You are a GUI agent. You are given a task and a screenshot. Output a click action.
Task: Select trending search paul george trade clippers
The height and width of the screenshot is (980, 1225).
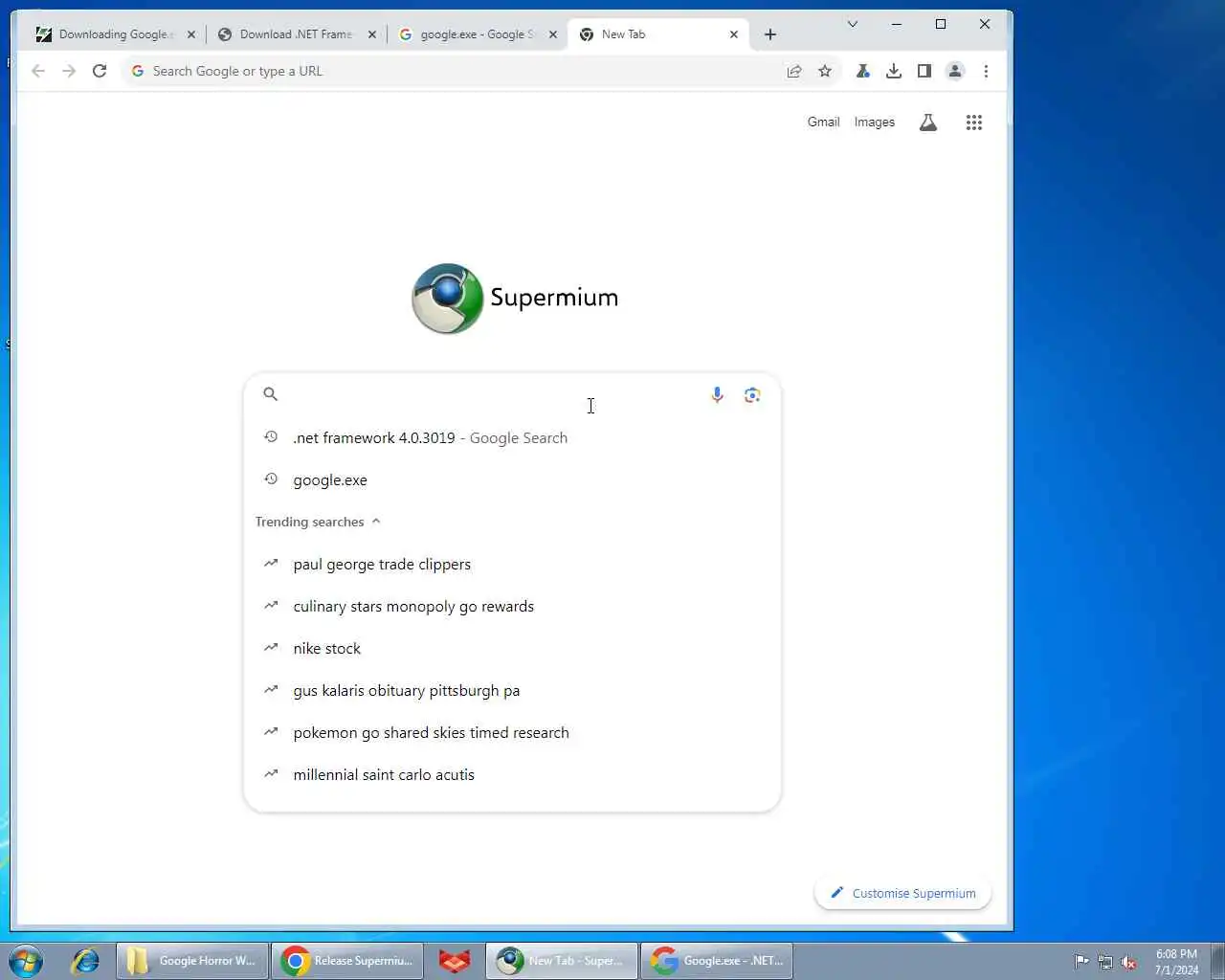(x=512, y=564)
